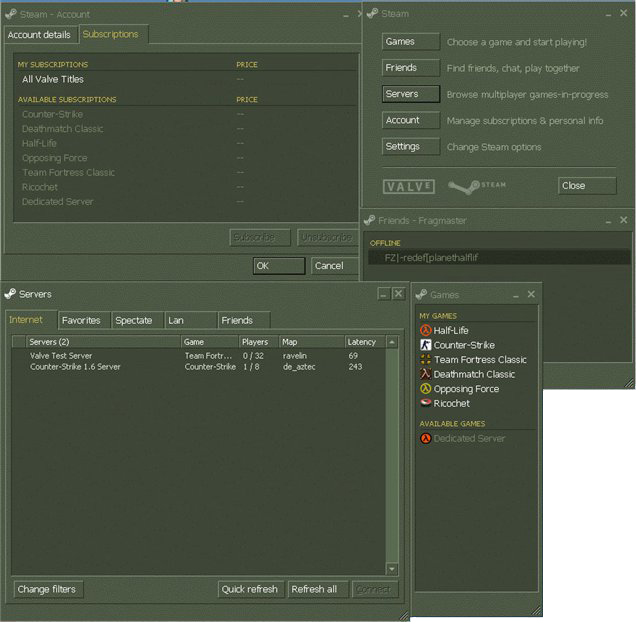Click the Ricochet game icon
The image size is (640, 628).
[x=425, y=403]
